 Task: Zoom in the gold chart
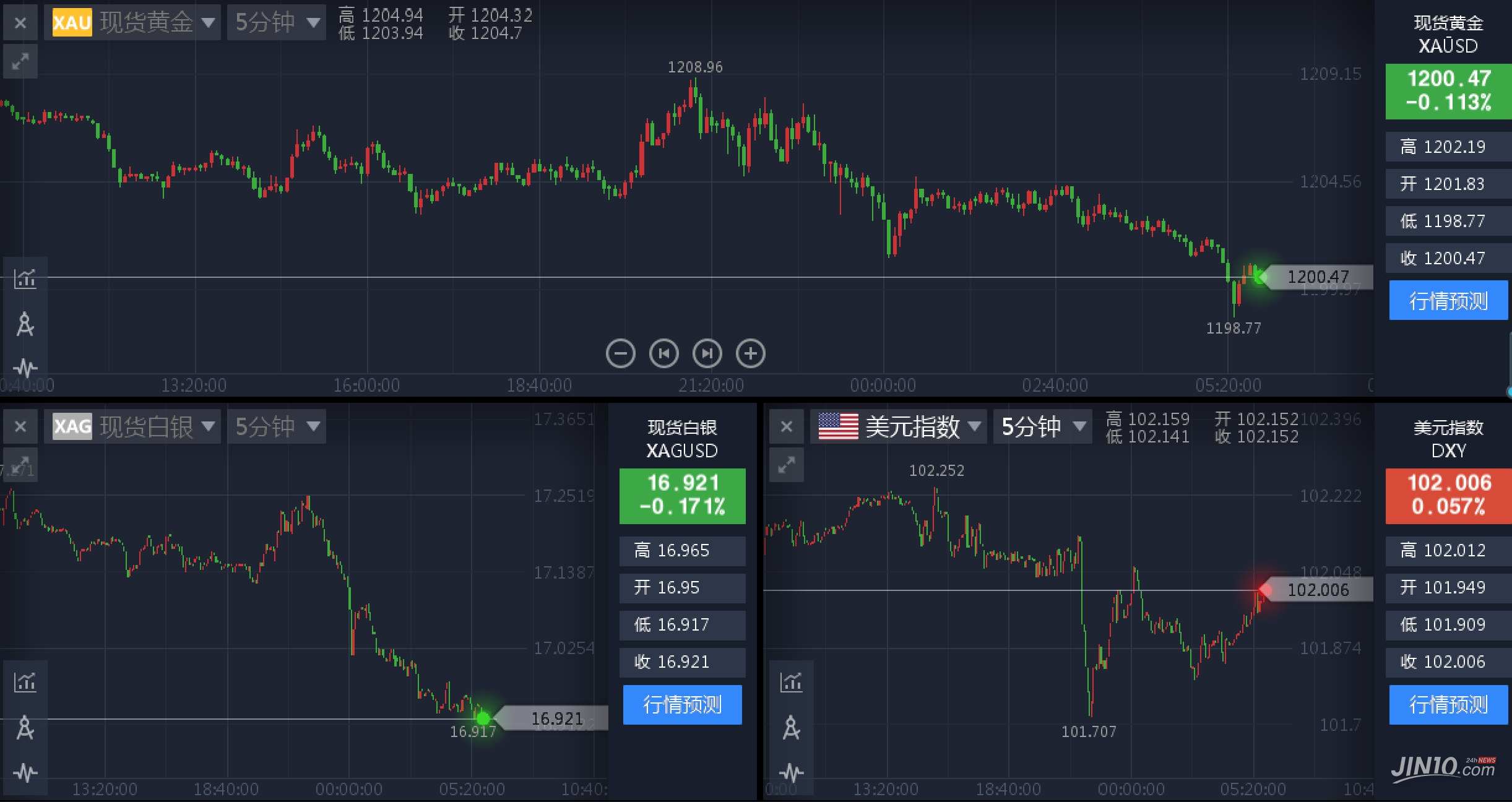751,353
